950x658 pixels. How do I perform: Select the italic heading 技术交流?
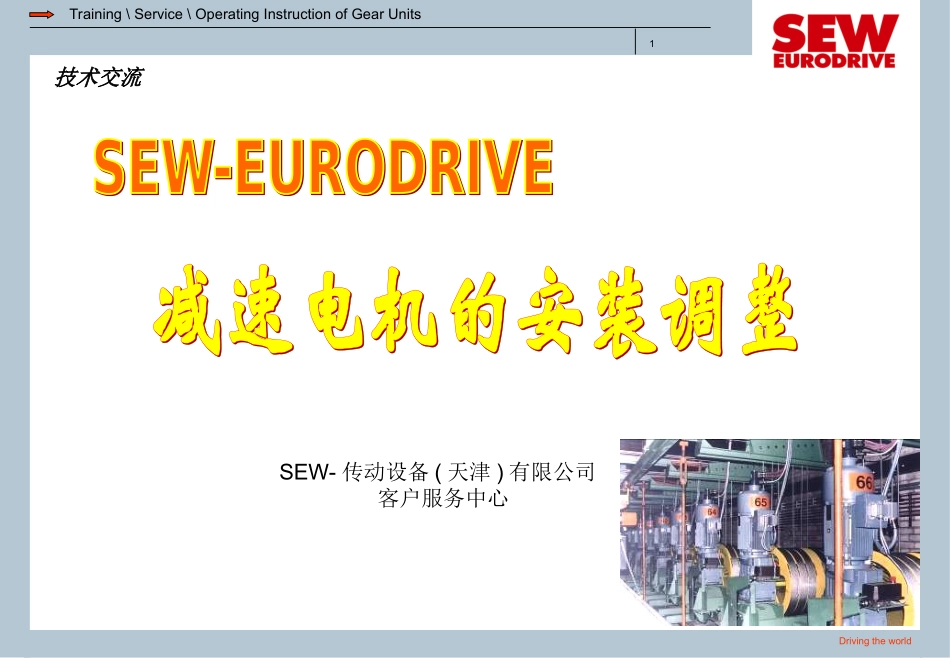[x=99, y=78]
